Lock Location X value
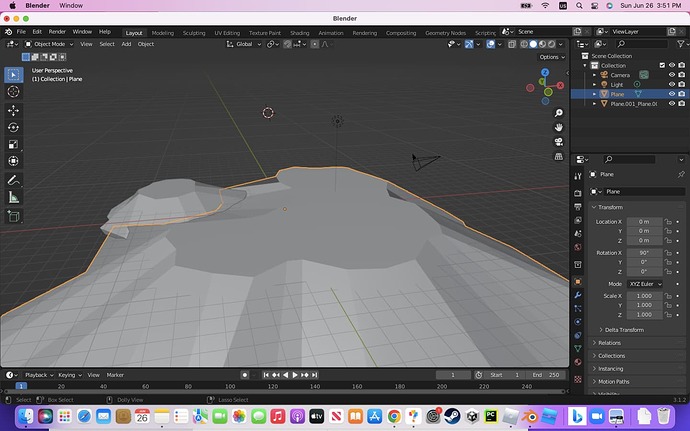Screen dimensions: 690x431 (x=668, y=221)
